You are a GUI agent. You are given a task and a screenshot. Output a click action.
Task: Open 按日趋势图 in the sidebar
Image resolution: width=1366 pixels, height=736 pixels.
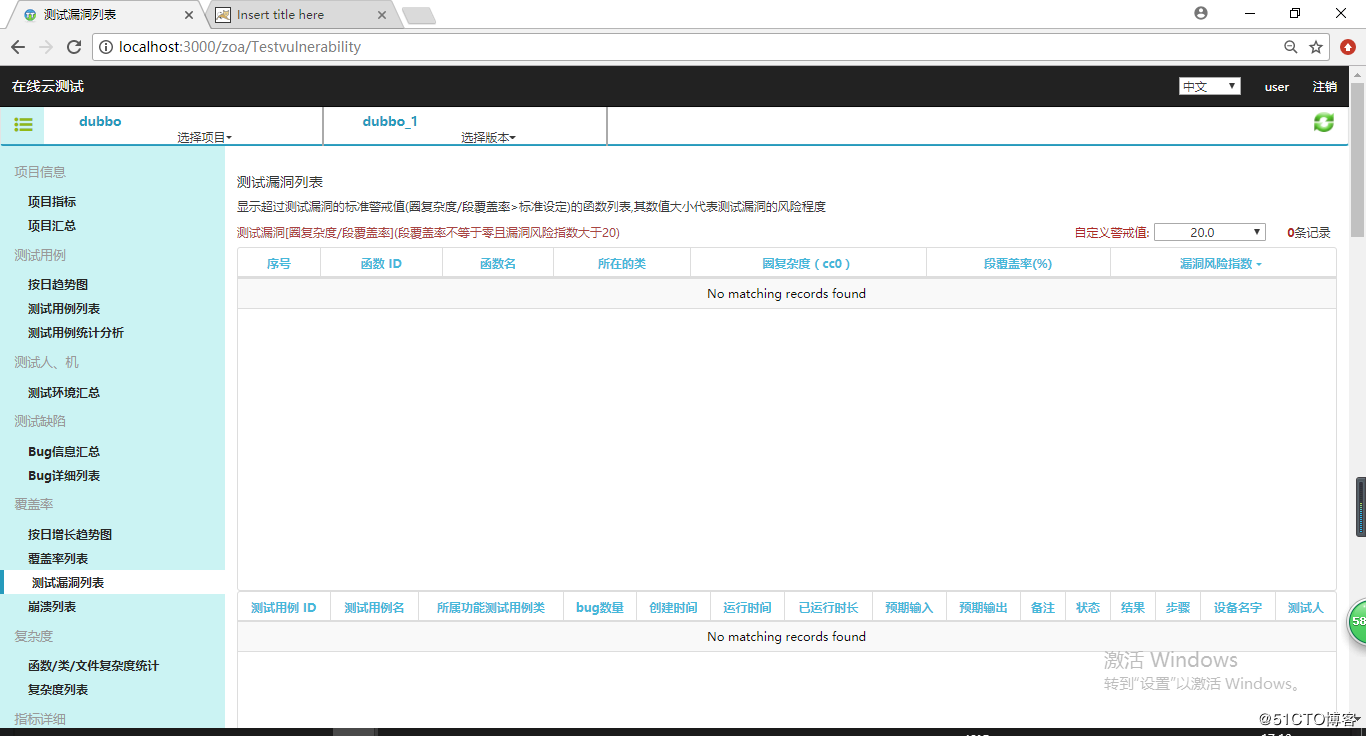click(58, 285)
